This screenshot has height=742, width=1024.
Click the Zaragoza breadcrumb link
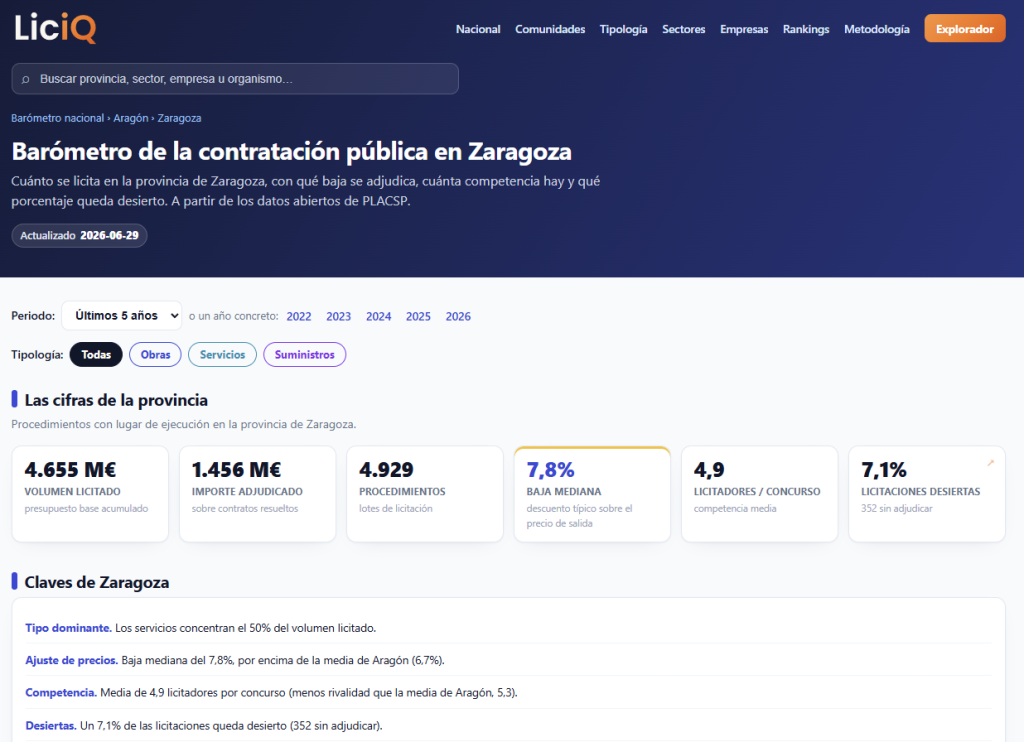pyautogui.click(x=179, y=118)
